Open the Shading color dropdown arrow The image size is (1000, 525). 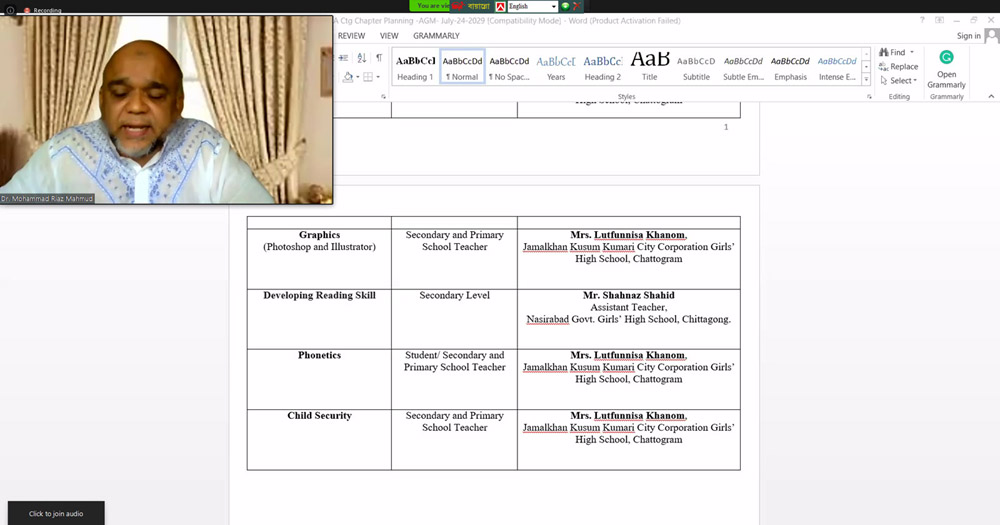[357, 77]
